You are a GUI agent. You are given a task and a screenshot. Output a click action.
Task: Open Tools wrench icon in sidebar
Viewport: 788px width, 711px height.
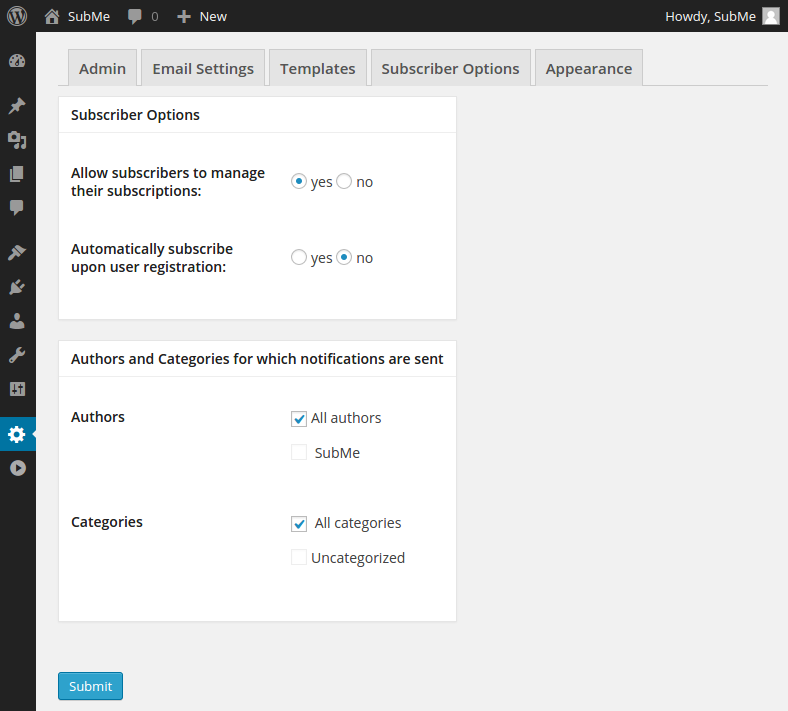point(17,355)
